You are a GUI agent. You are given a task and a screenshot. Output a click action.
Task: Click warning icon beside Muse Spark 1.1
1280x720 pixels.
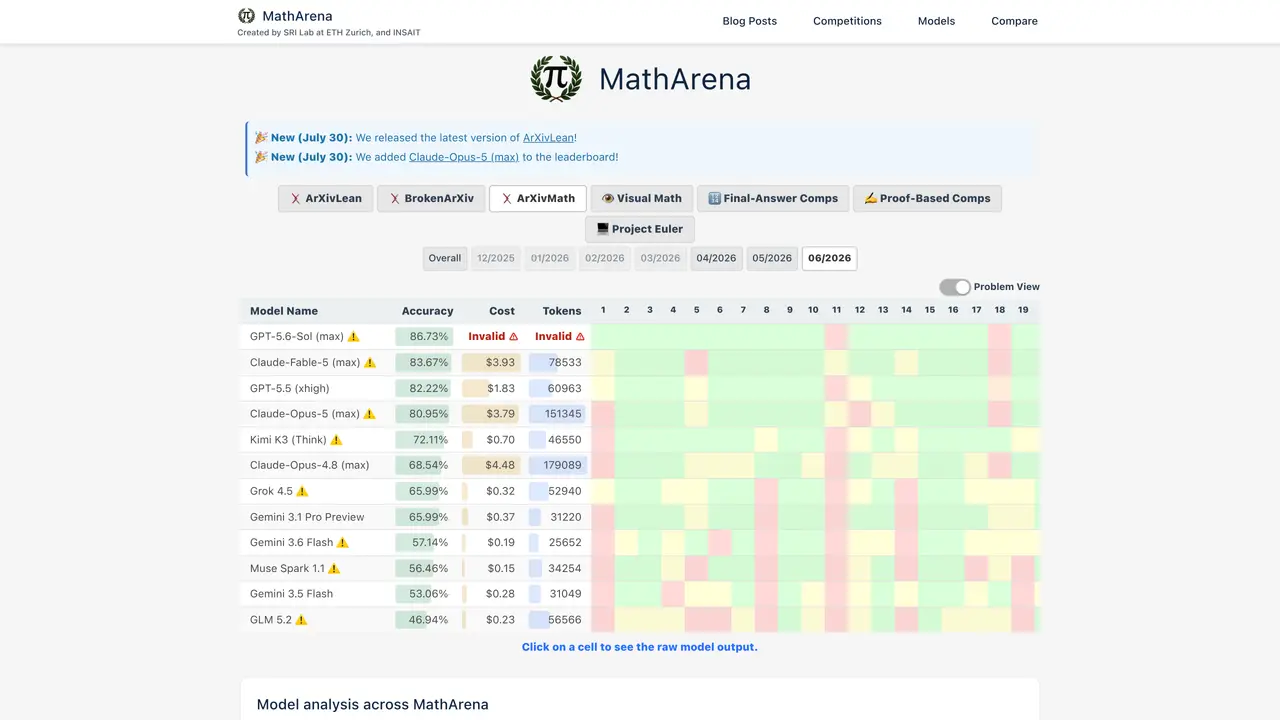[x=334, y=569]
